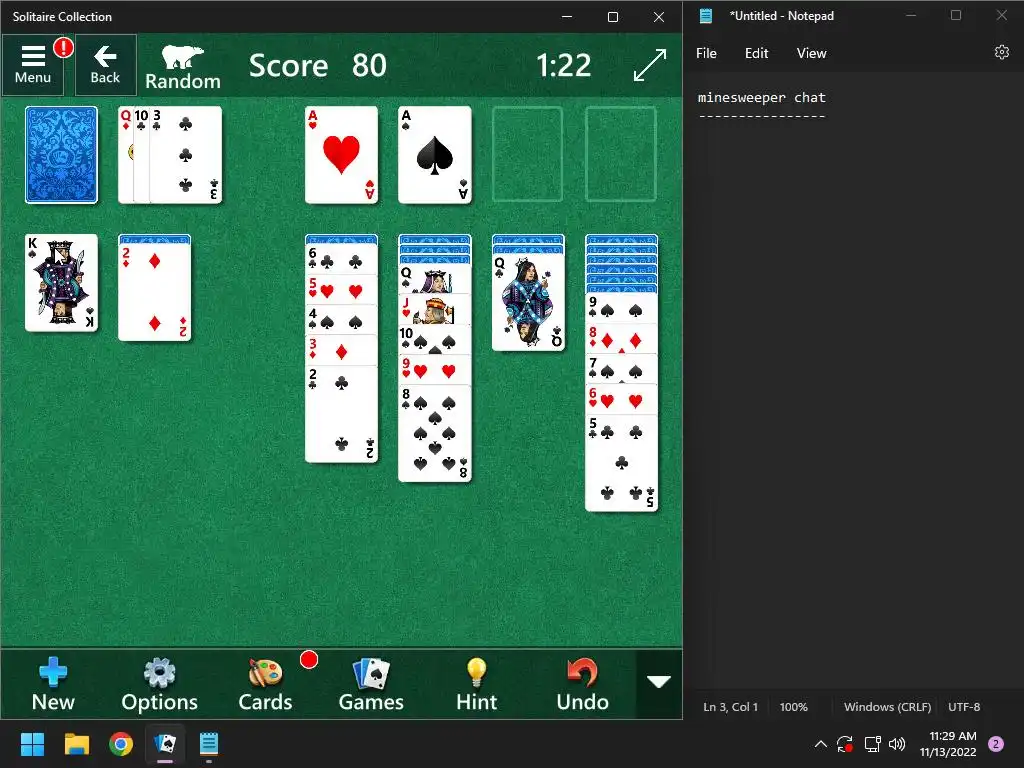Select the 6 of hearts card
The image size is (1024, 768).
point(621,400)
